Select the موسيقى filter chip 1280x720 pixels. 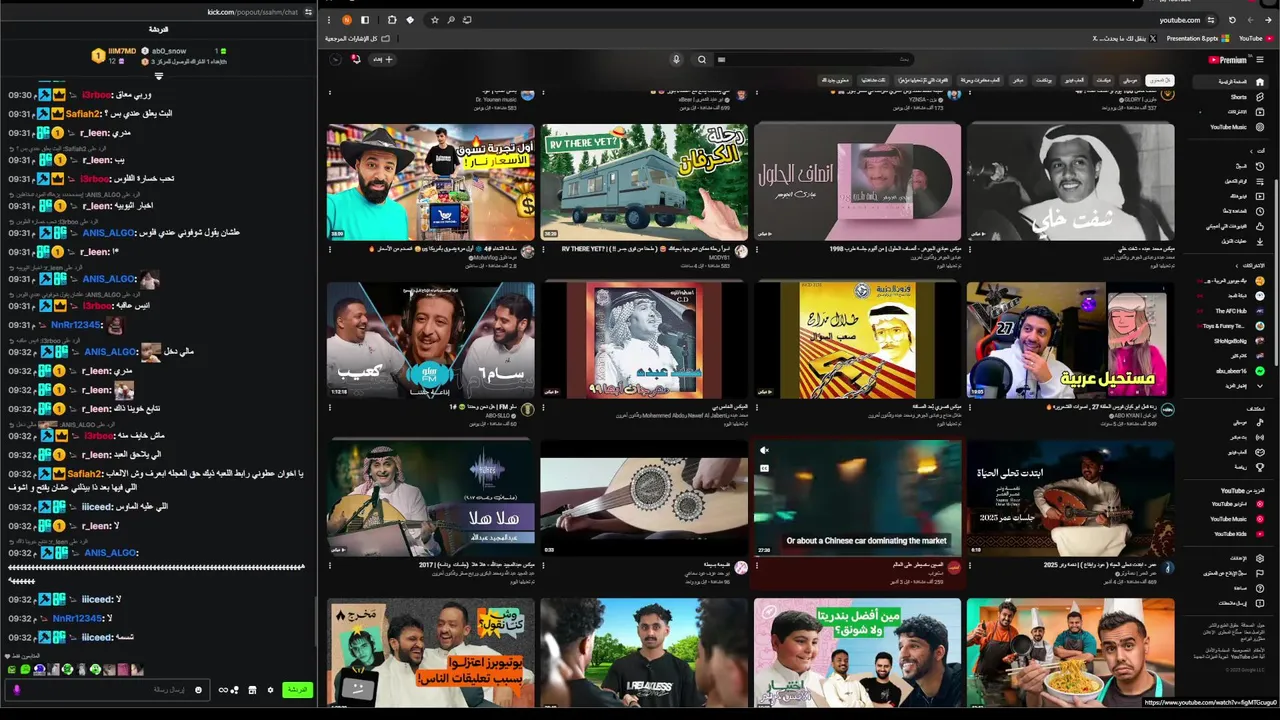click(x=1130, y=80)
